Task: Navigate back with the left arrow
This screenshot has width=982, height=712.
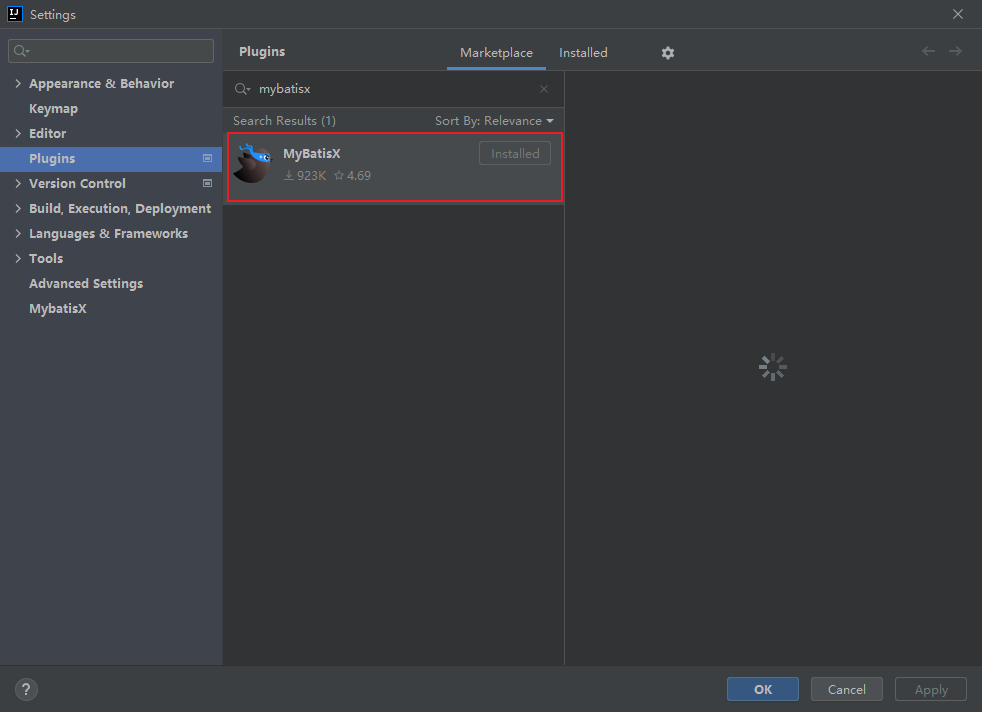Action: (928, 51)
